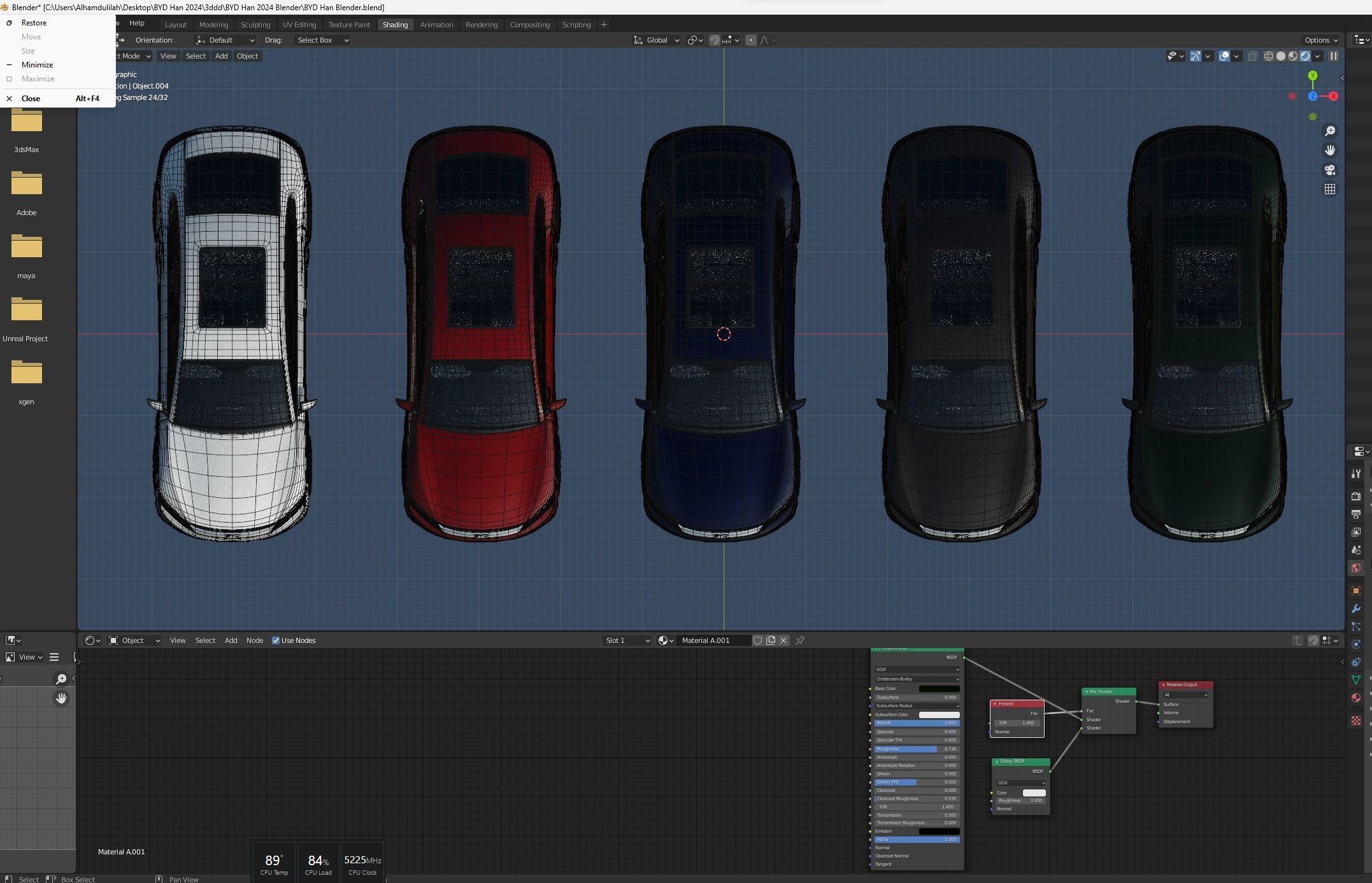Toggle viewport gizmos visibility

pos(1196,56)
